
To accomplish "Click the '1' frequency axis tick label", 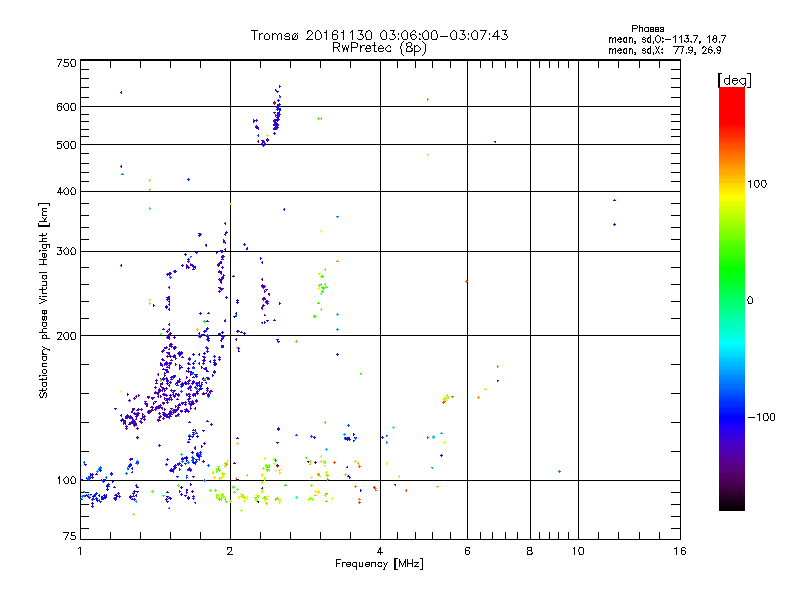I will coord(80,551).
